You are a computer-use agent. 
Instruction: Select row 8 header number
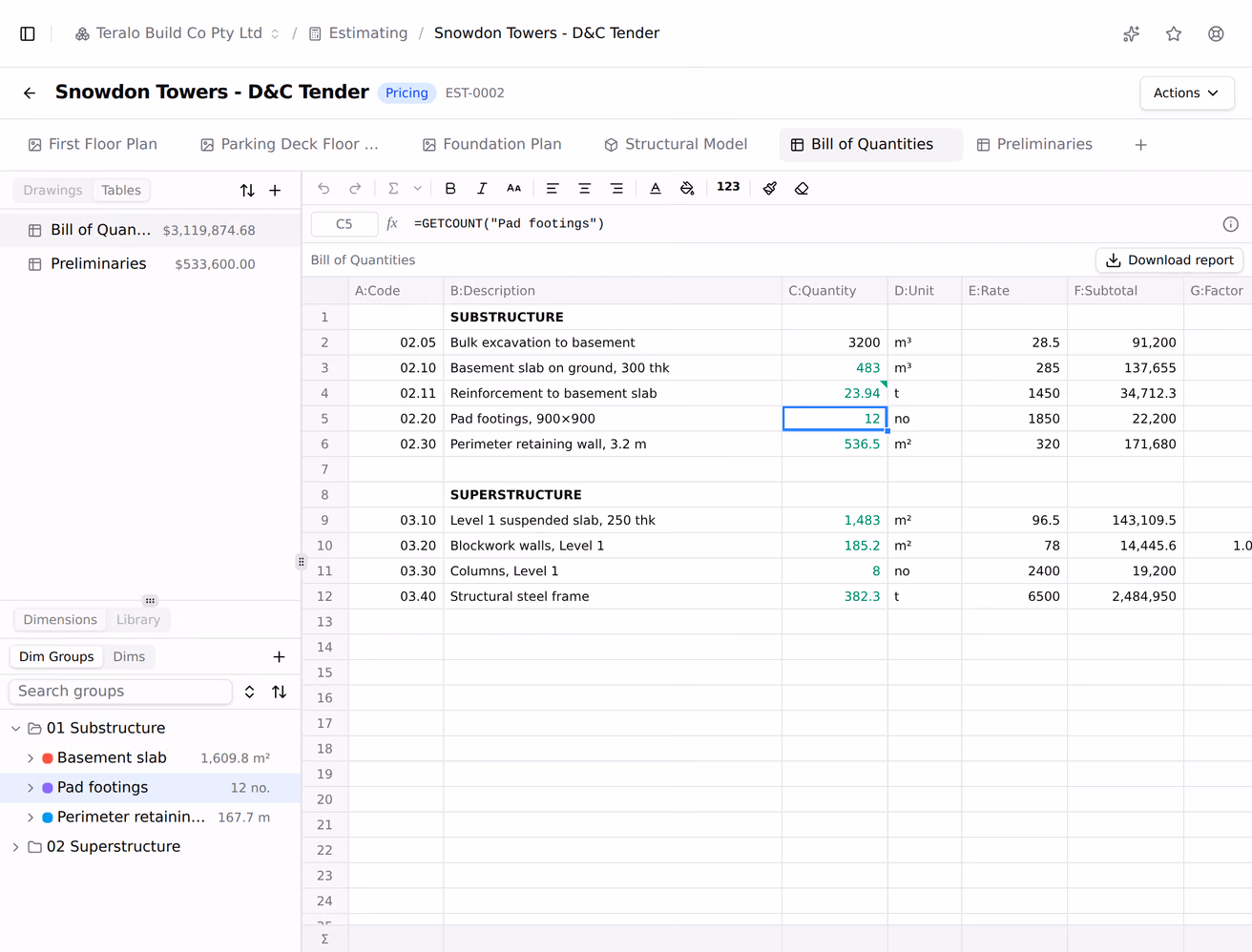(x=324, y=494)
